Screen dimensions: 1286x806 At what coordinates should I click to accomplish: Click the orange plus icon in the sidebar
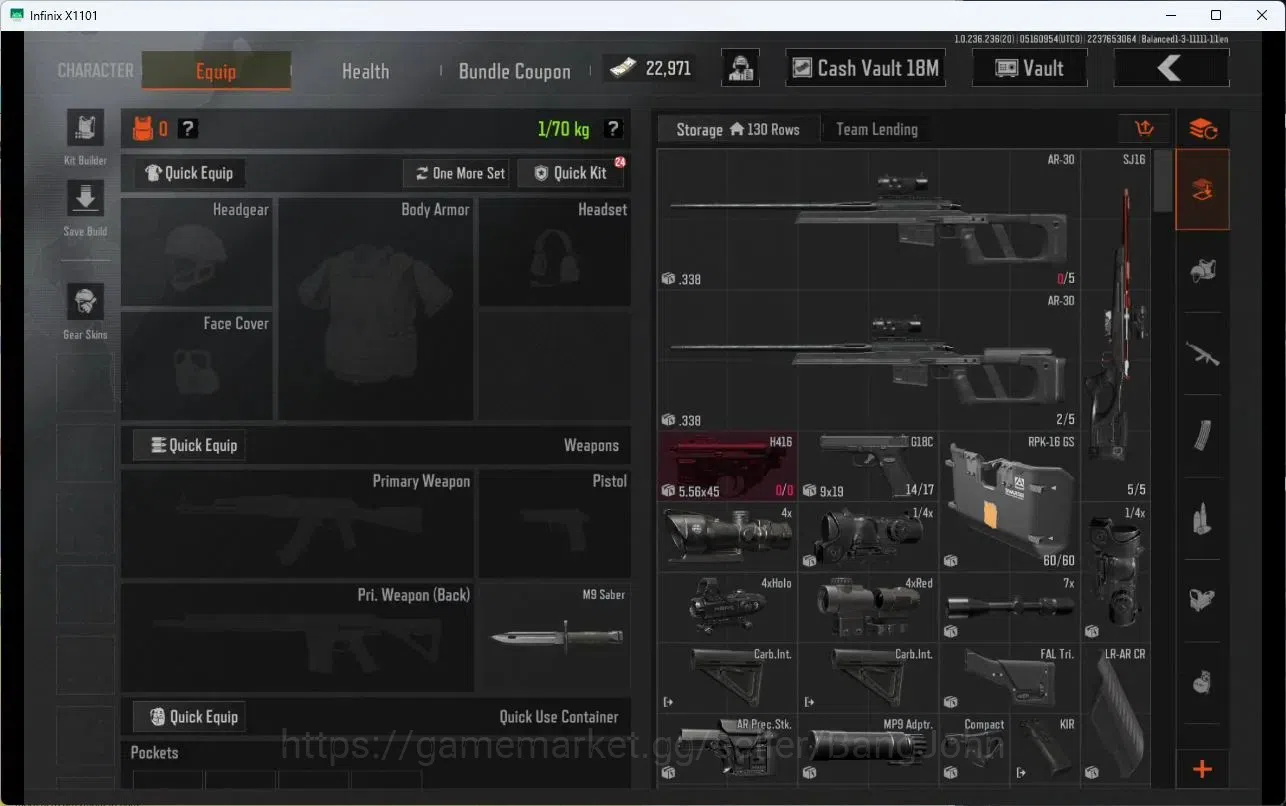[x=1202, y=769]
